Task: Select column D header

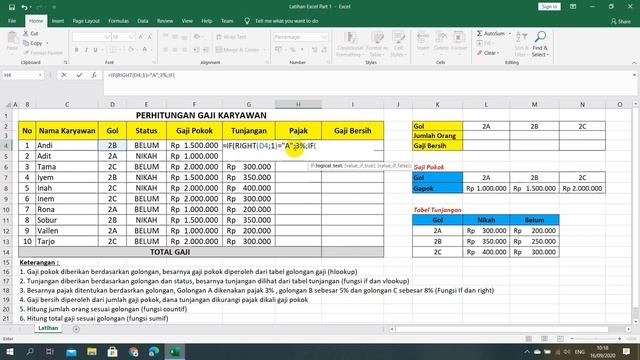Action: [112, 104]
